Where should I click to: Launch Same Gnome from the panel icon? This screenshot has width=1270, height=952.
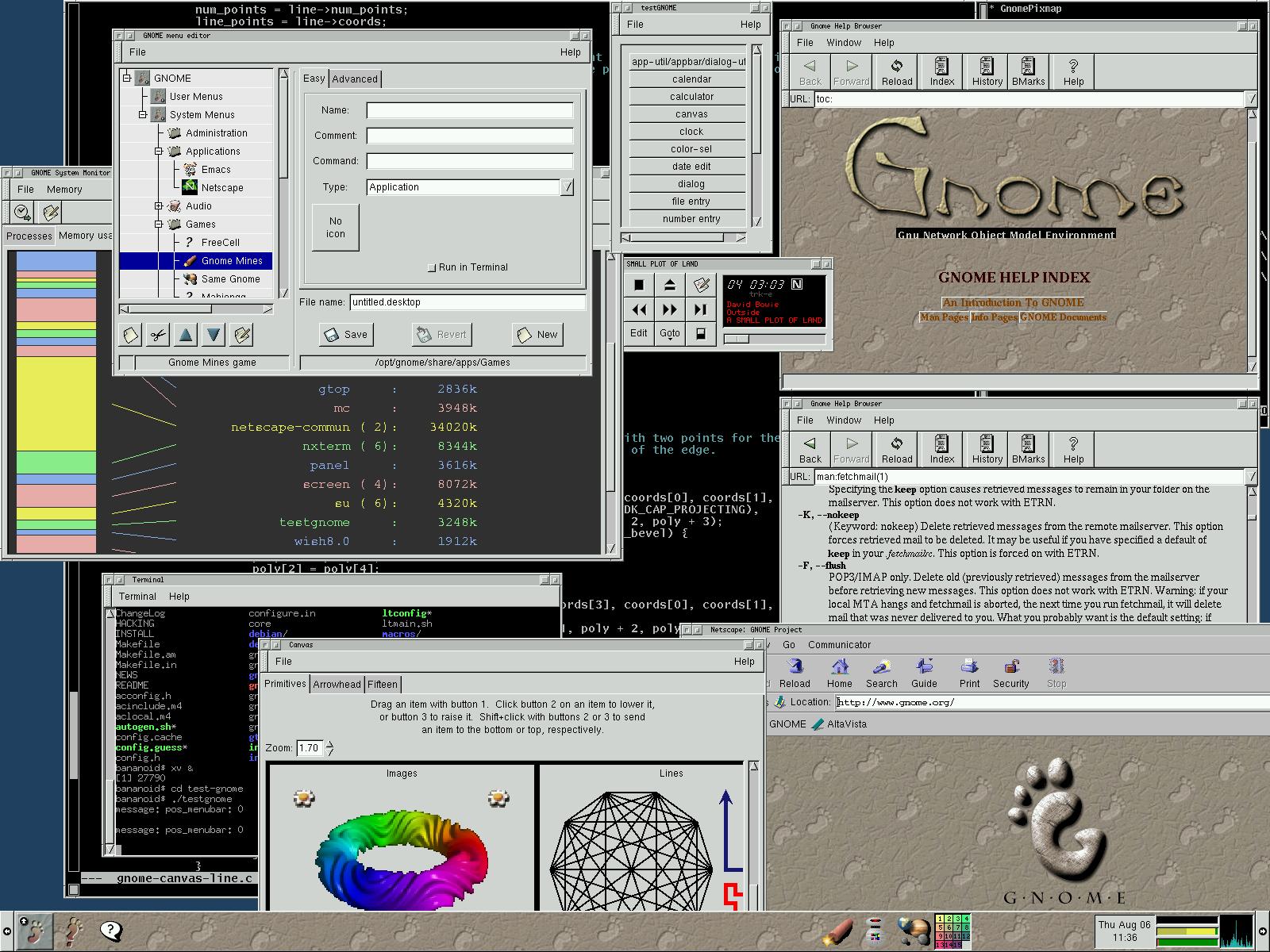(914, 931)
